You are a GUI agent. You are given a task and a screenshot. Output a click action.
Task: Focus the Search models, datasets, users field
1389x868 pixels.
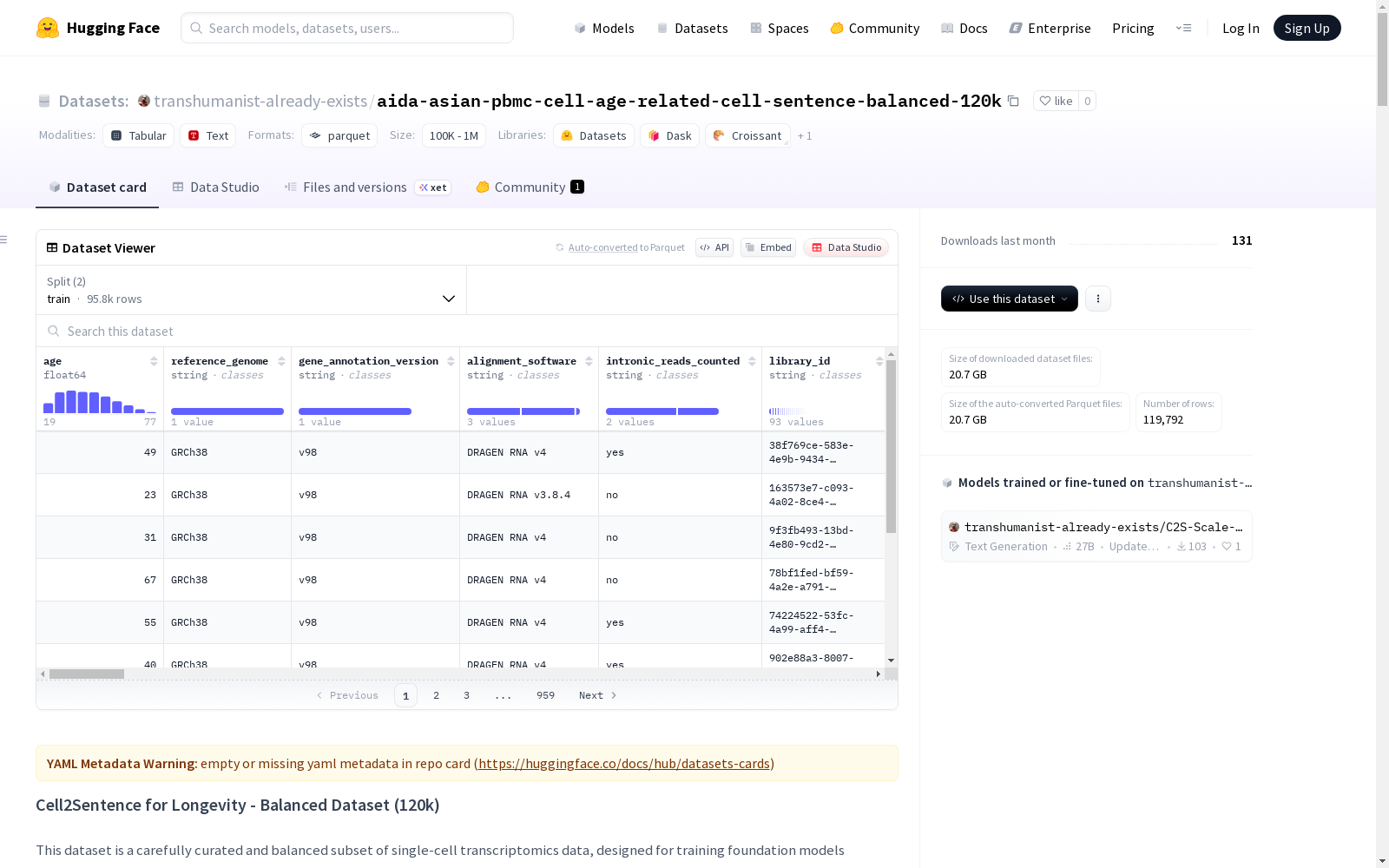coord(347,28)
